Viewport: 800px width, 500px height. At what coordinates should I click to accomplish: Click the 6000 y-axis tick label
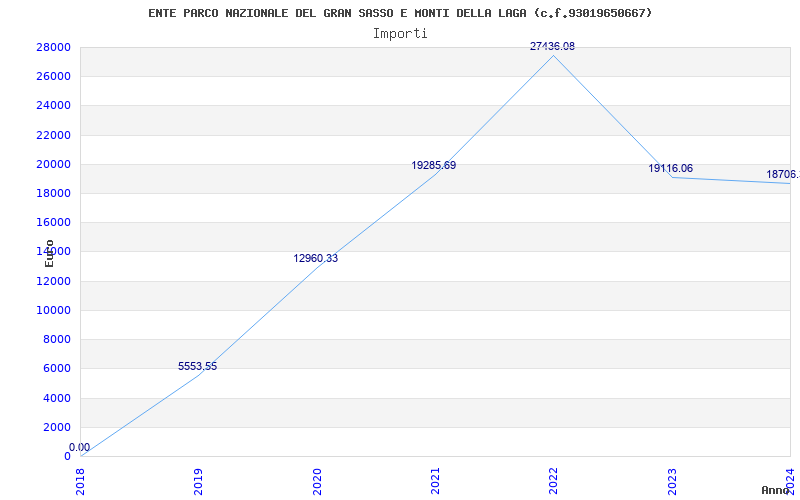click(x=57, y=368)
